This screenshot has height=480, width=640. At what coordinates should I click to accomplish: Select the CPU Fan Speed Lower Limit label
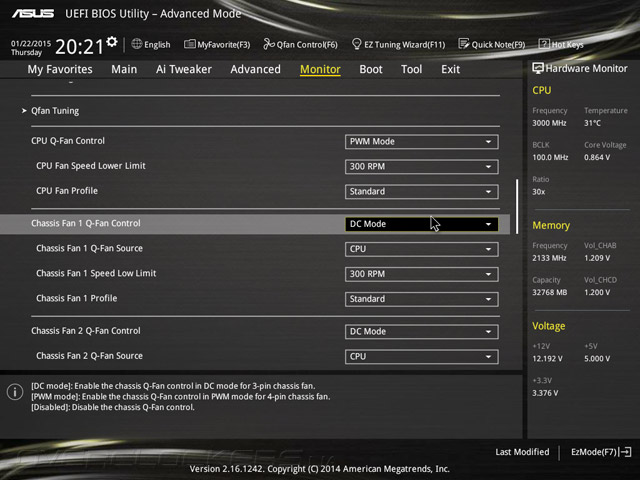[x=91, y=166]
